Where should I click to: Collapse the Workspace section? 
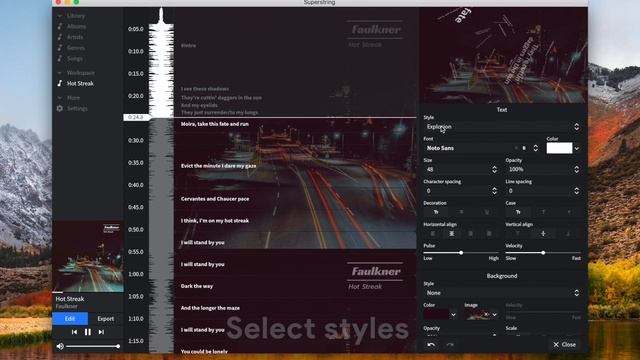click(x=60, y=73)
